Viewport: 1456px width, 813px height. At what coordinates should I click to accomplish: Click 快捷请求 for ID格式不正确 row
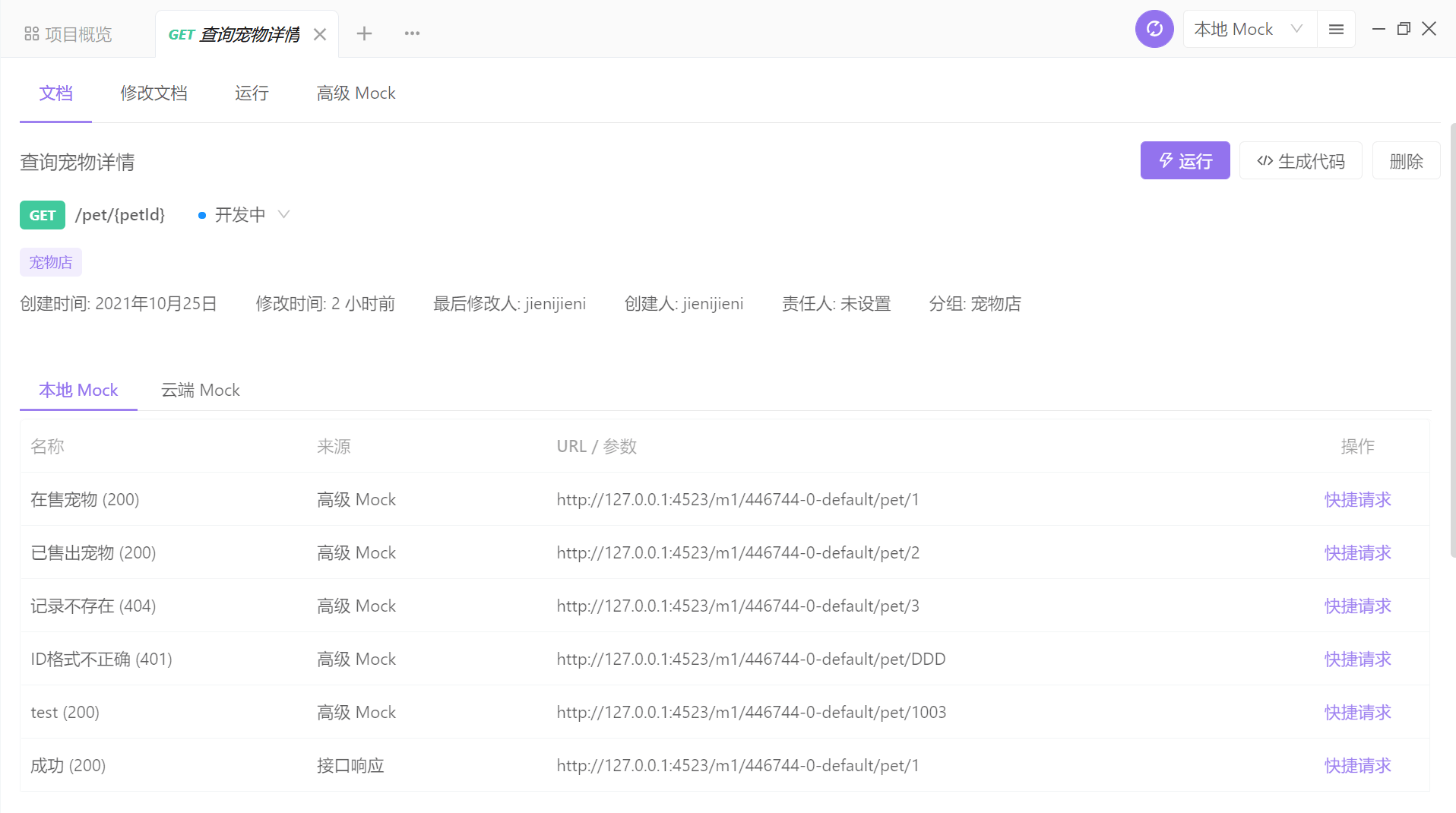1357,659
